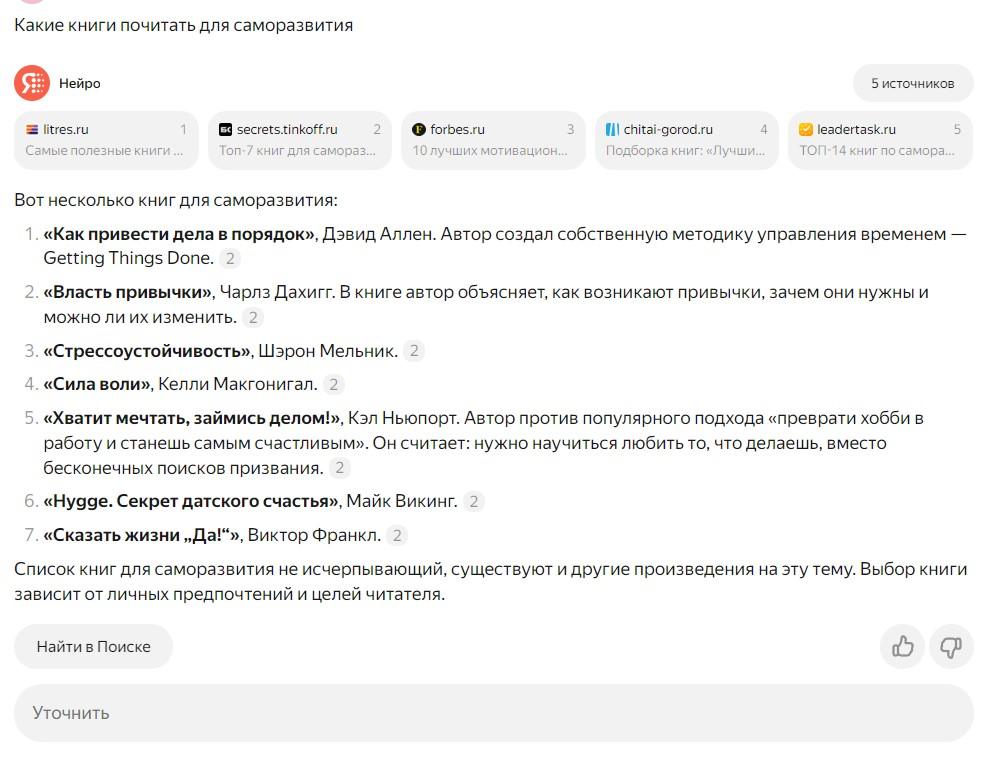
Task: Click citation badge next to Виктор Франкл
Action: [397, 535]
